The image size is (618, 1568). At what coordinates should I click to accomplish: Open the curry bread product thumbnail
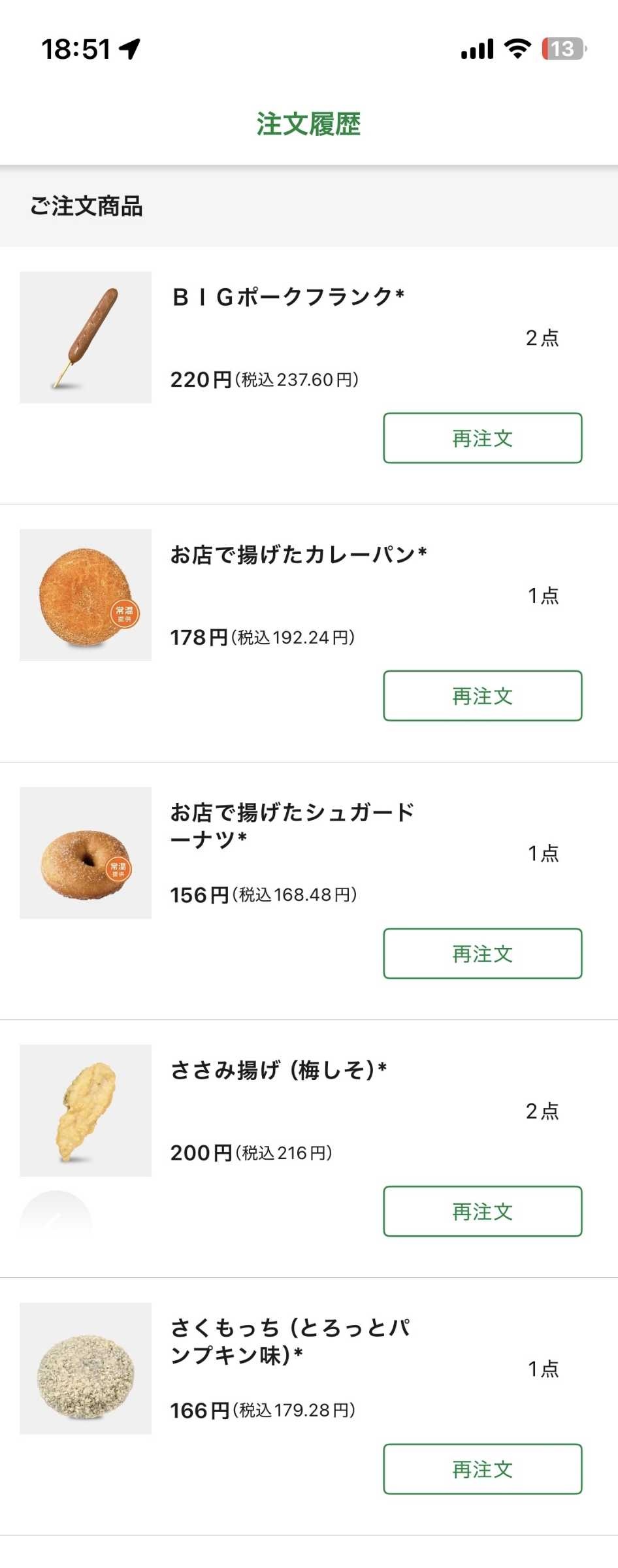(86, 595)
